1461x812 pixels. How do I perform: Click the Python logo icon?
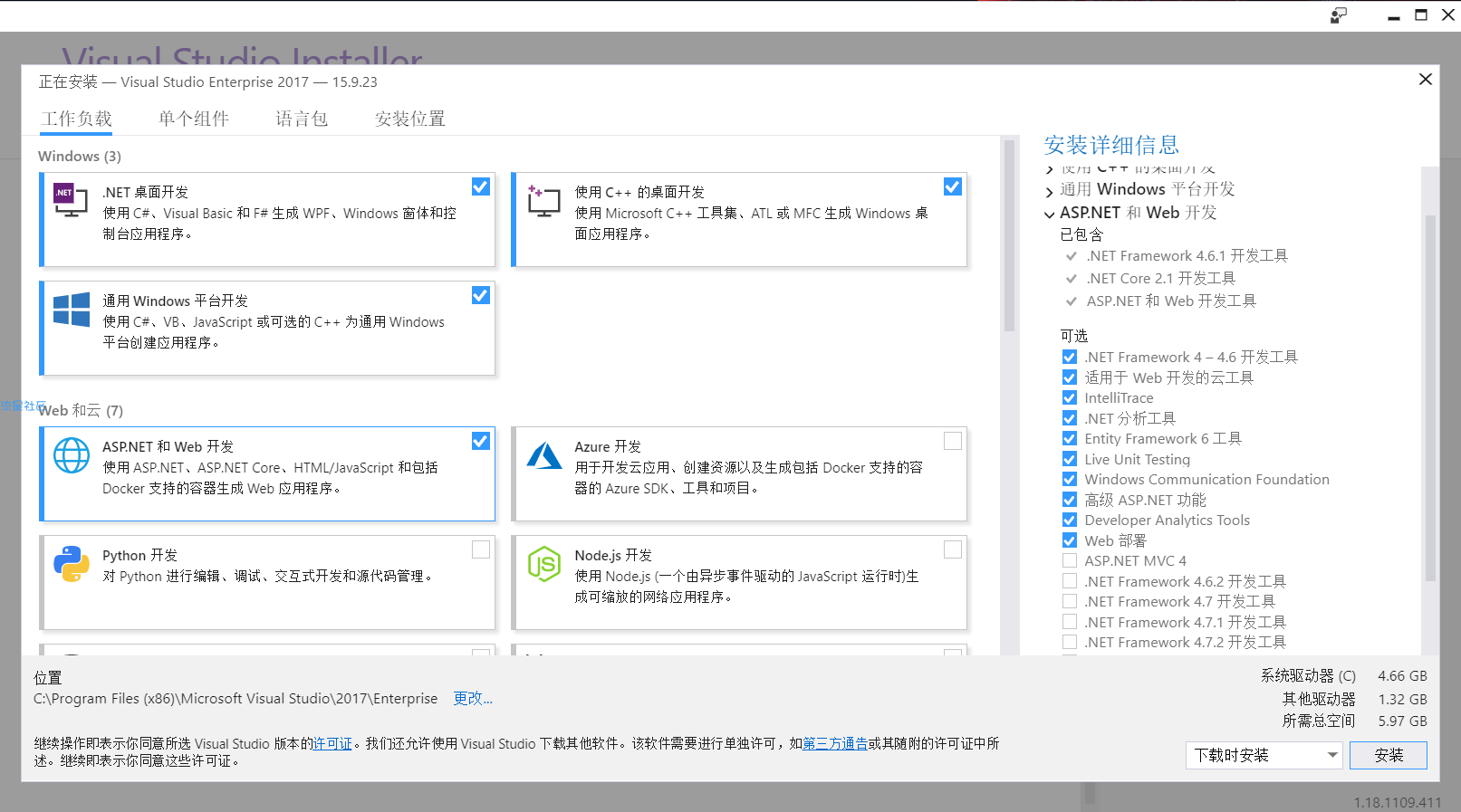72,564
